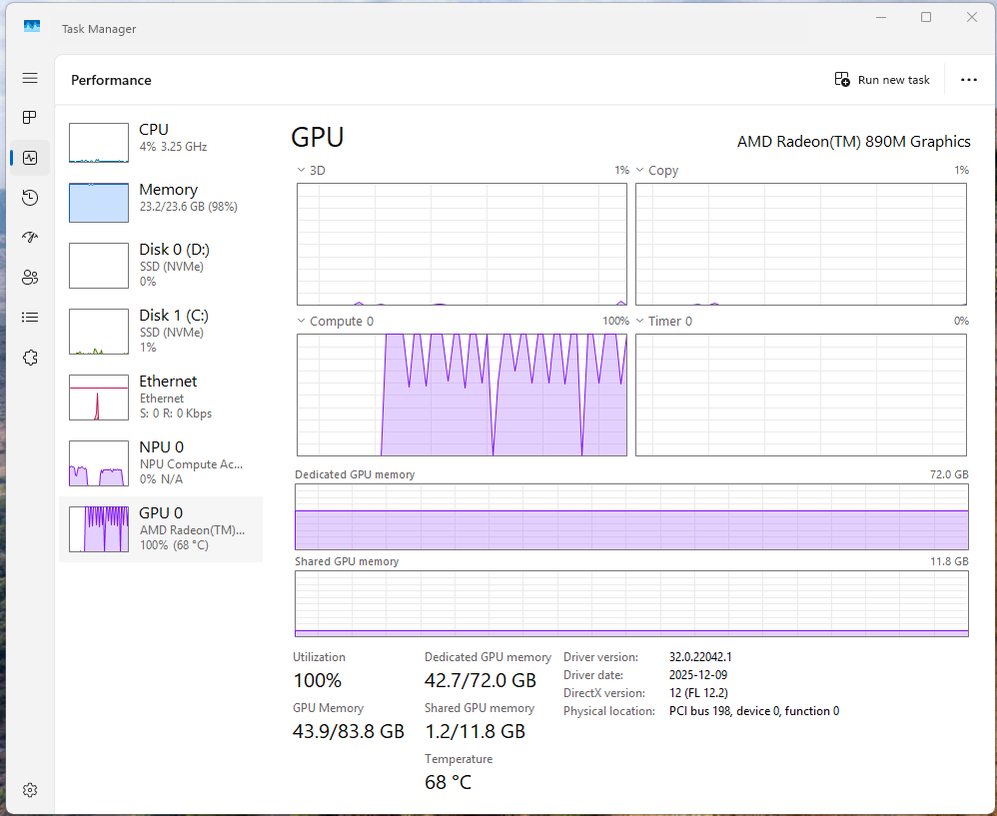Screen dimensions: 997x816
Task: Click the 3D engine graph area
Action: click(x=462, y=244)
